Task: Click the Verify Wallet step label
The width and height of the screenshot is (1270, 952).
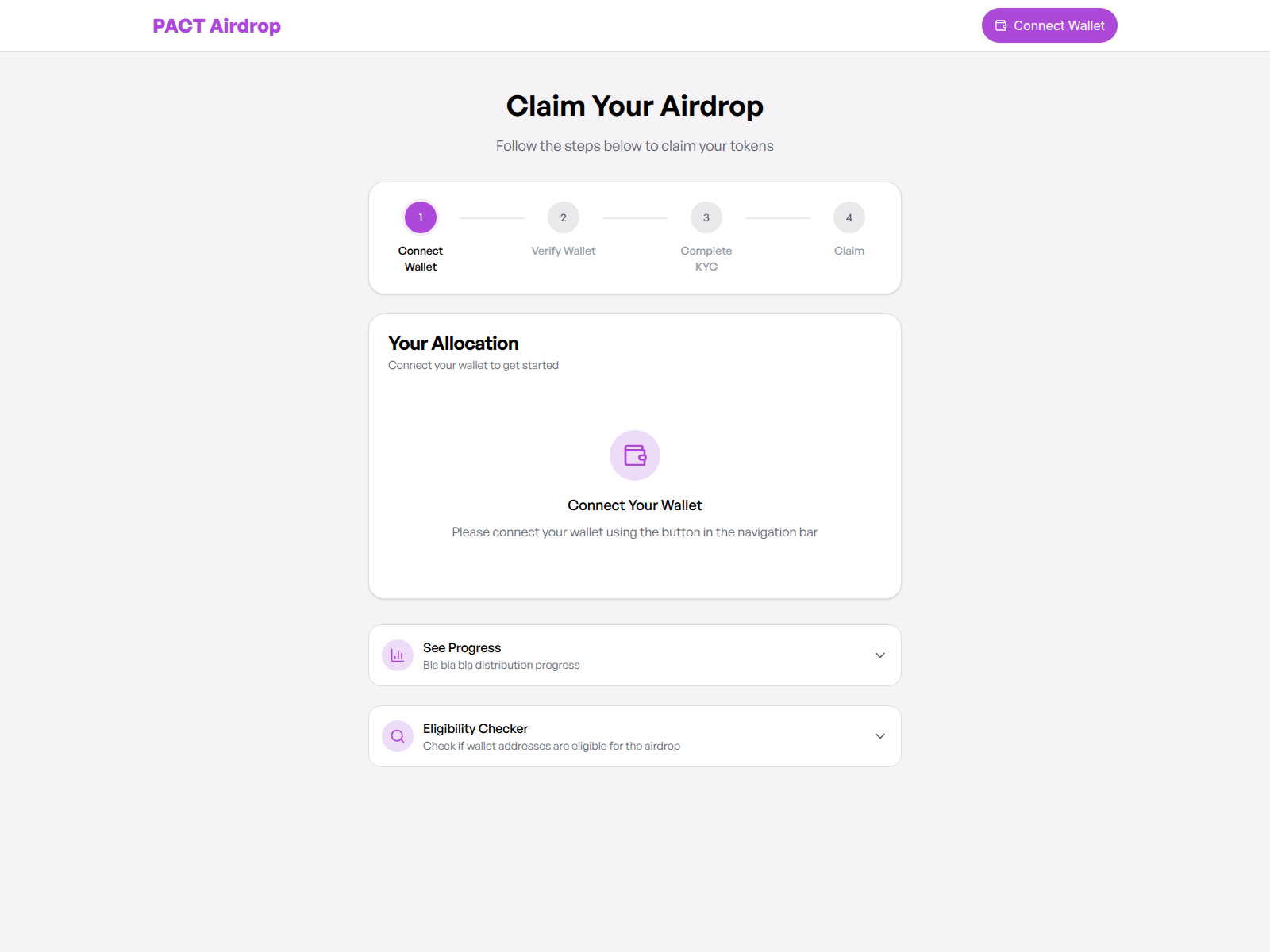Action: [563, 250]
